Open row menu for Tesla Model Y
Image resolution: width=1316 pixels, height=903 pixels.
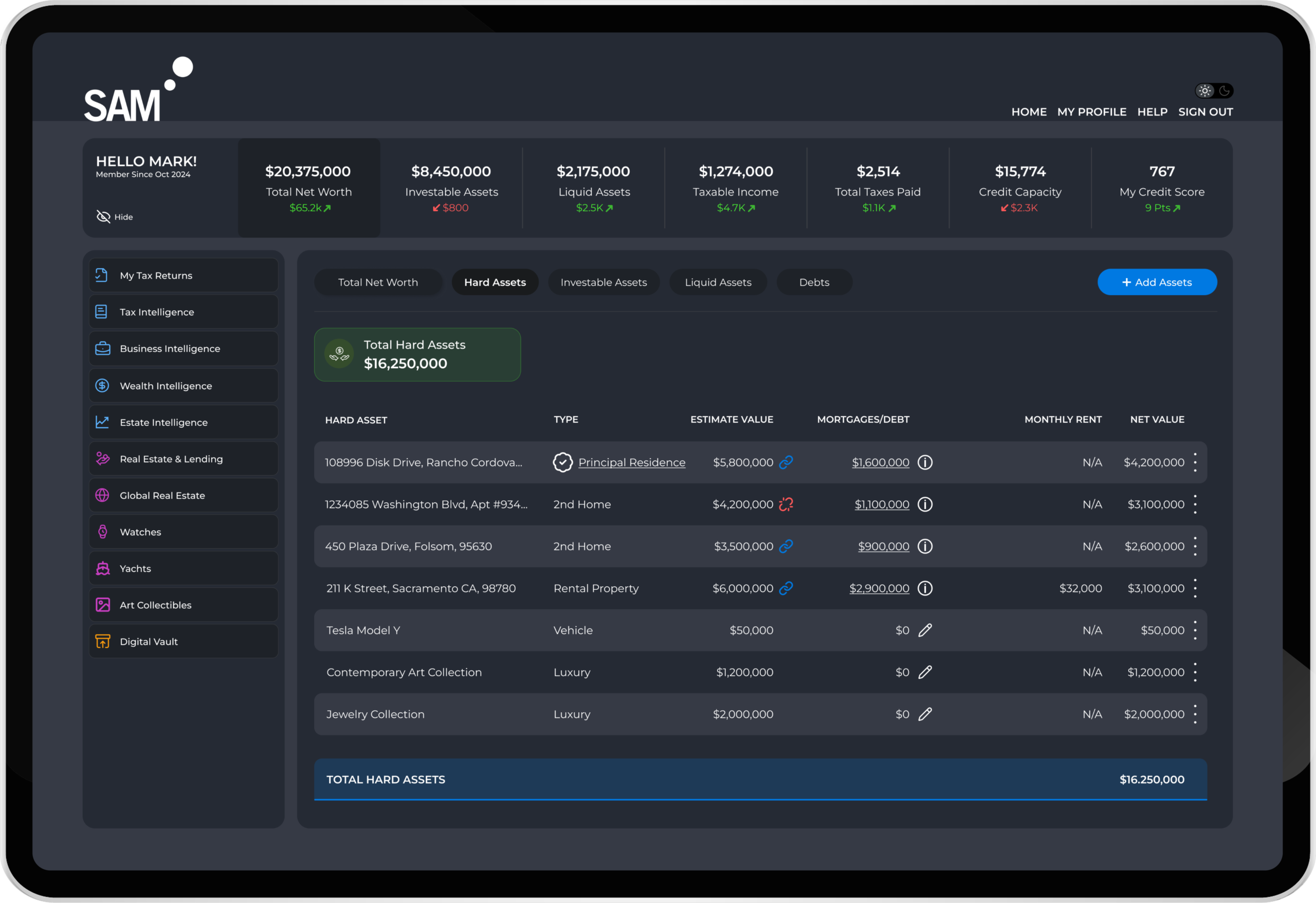[1195, 630]
